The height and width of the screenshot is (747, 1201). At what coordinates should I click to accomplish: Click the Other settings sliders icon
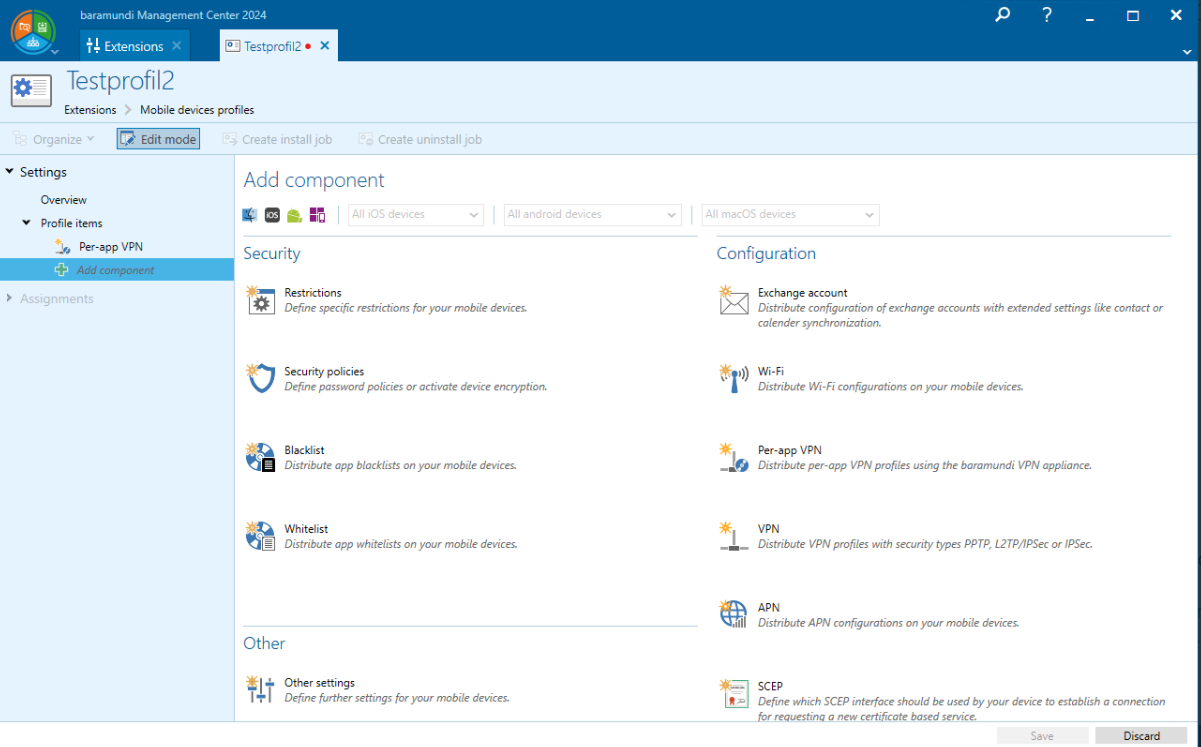click(260, 689)
